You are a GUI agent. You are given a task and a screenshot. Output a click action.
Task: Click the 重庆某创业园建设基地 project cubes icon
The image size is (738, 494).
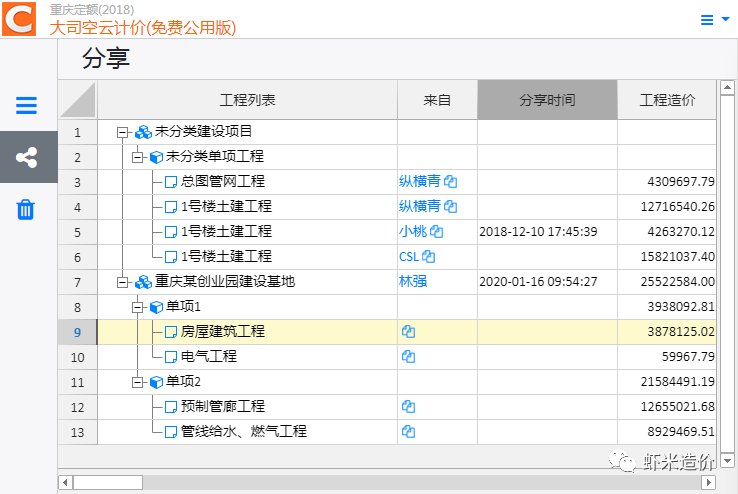[143, 282]
